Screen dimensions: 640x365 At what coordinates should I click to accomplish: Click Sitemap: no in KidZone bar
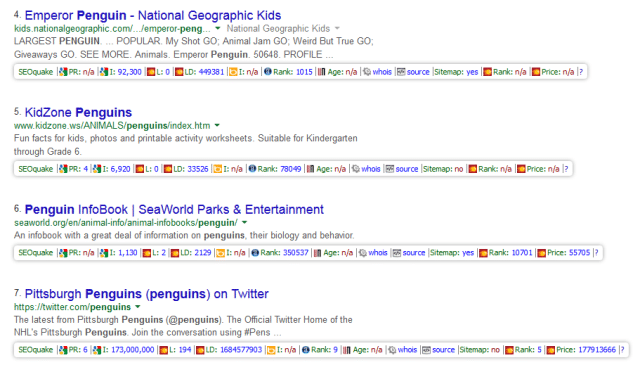pos(443,169)
